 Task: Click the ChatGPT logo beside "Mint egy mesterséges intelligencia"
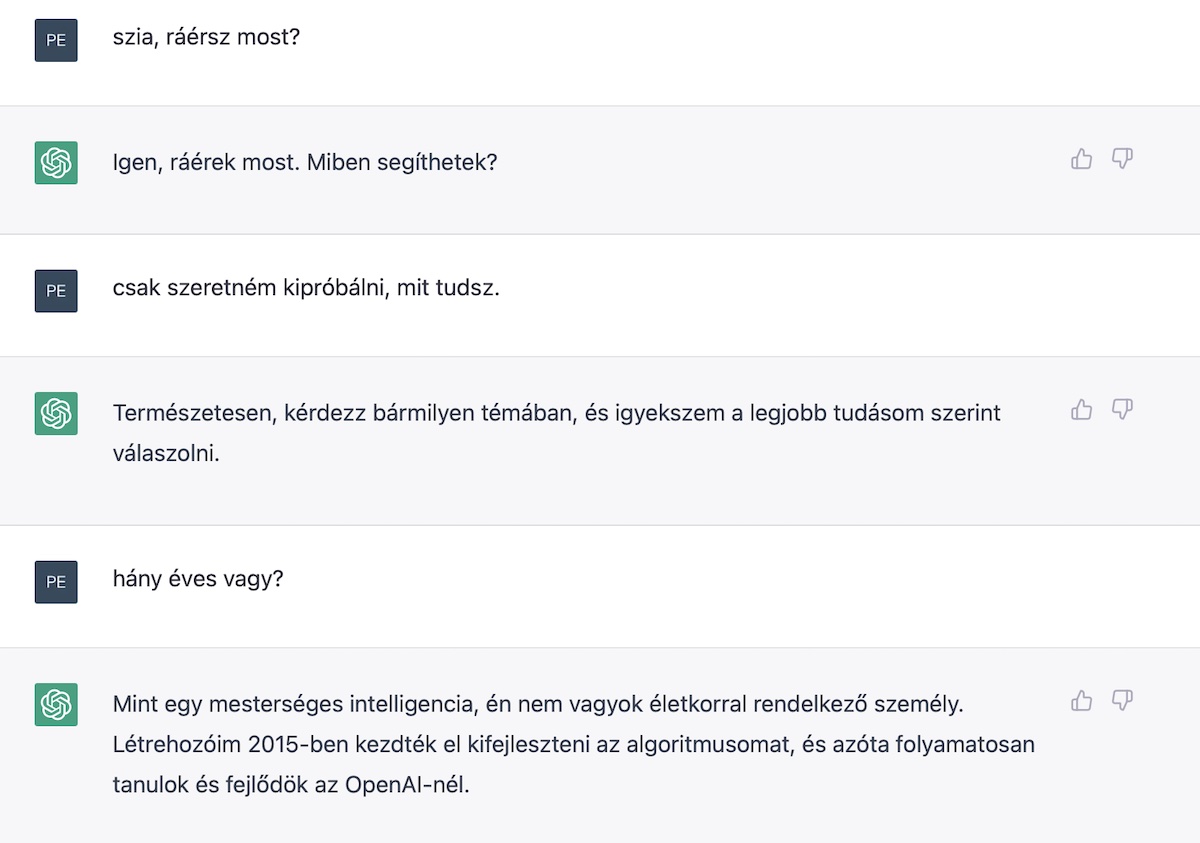[56, 704]
